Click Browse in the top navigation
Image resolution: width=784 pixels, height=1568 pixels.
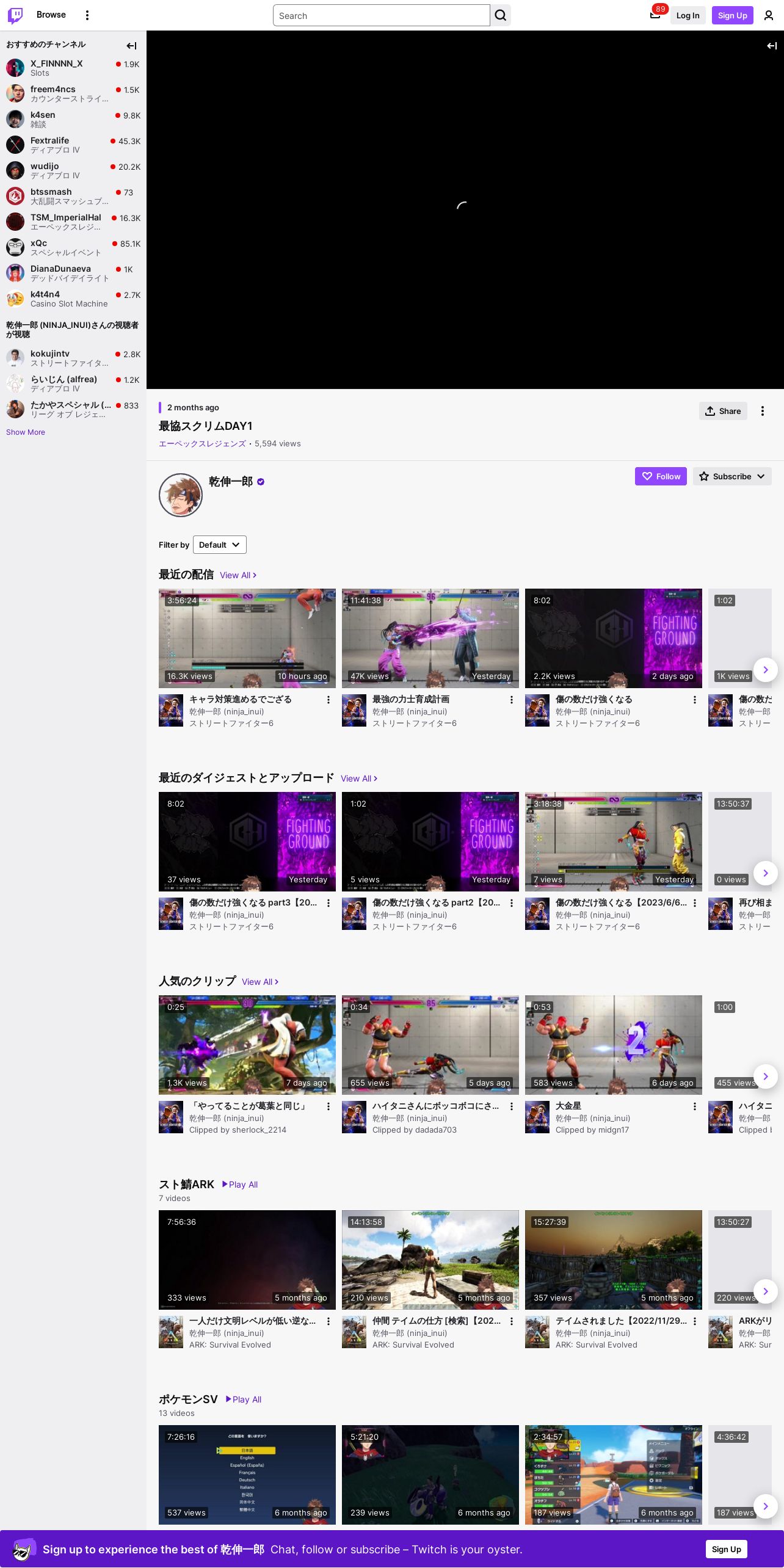coord(51,15)
